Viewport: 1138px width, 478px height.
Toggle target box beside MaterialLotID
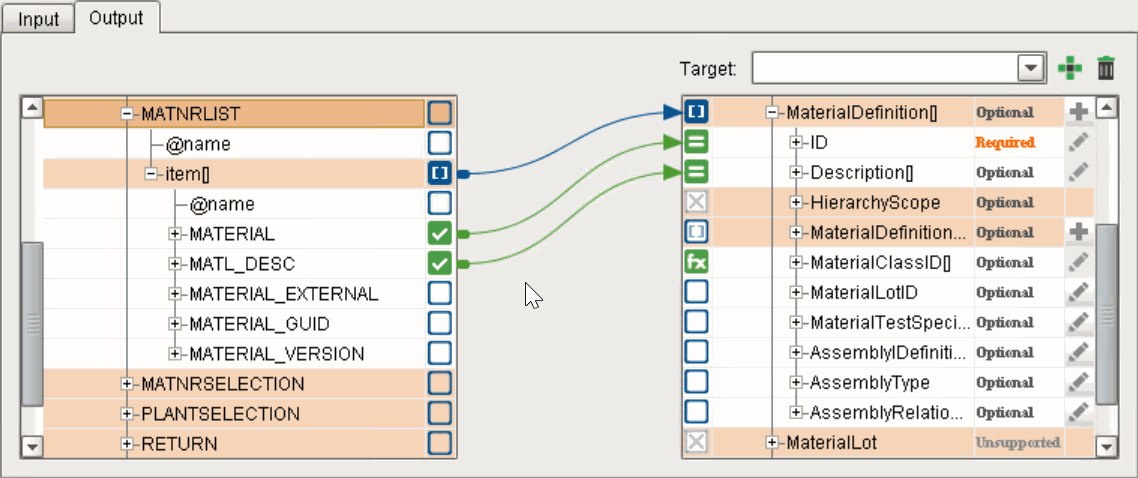coord(696,292)
